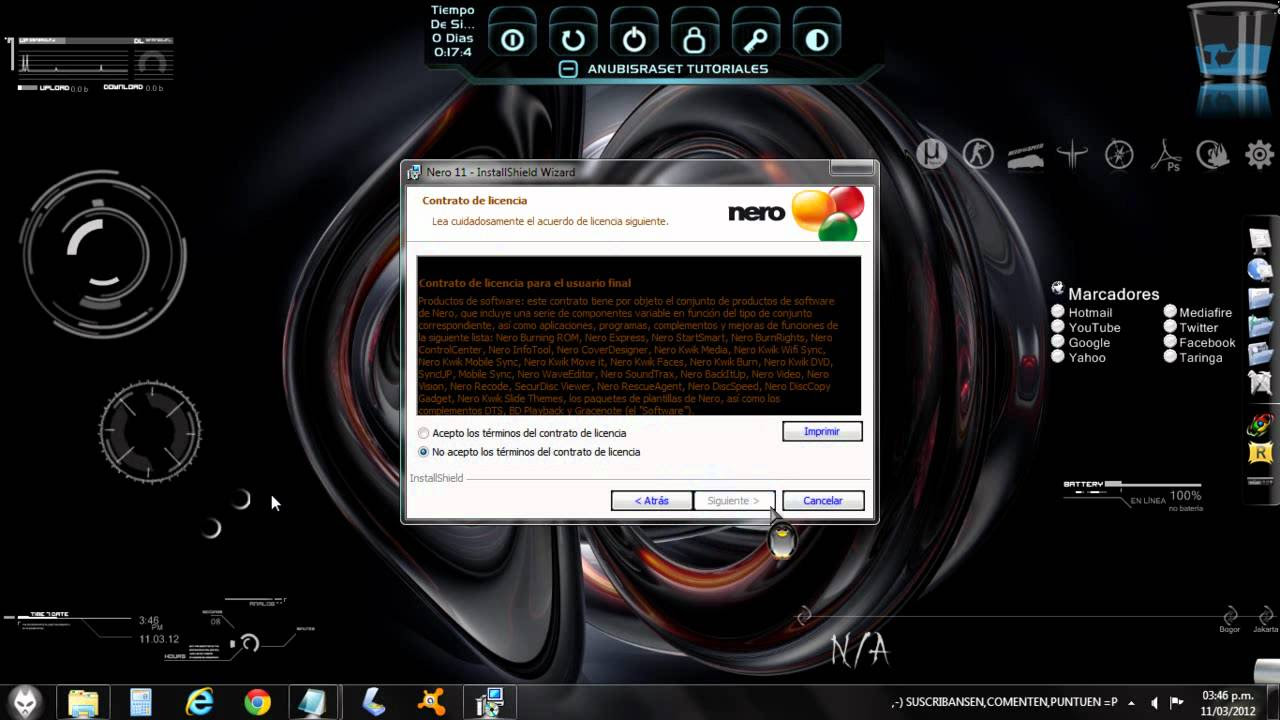
Task: Open the Hotmail bookmark
Action: (1090, 312)
